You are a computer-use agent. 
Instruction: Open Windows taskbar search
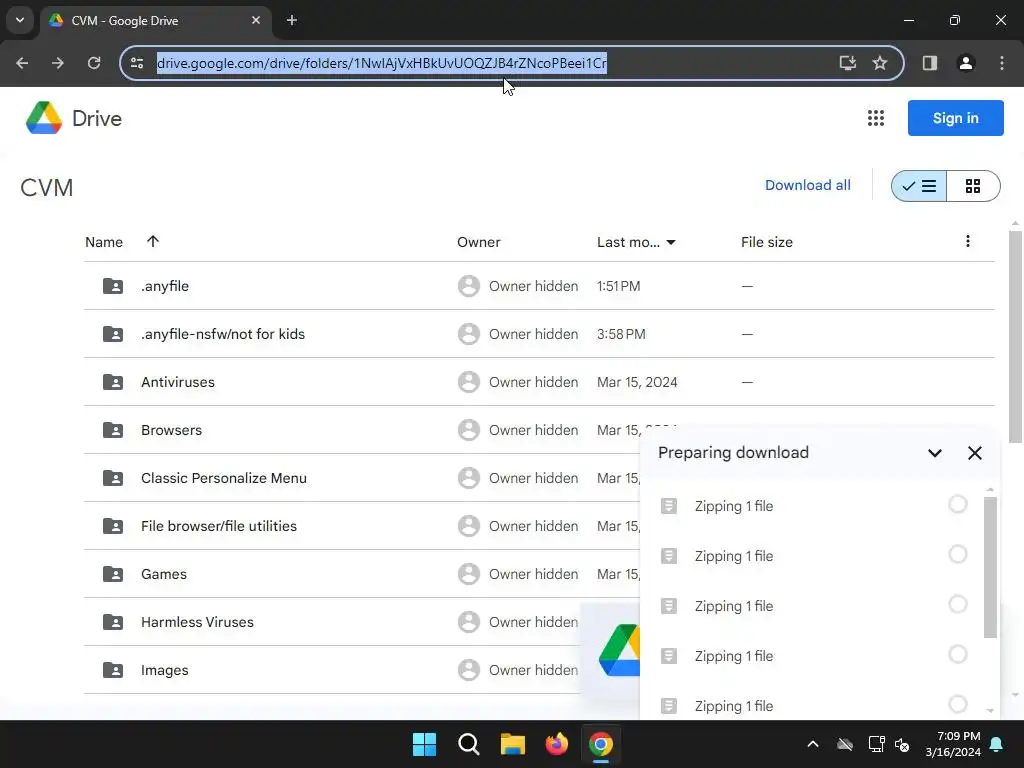click(468, 744)
